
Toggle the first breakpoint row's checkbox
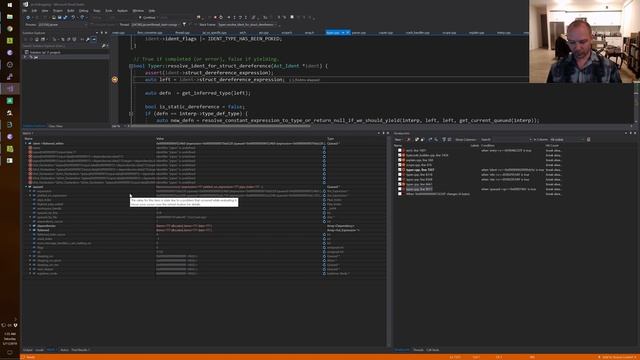tap(400, 150)
